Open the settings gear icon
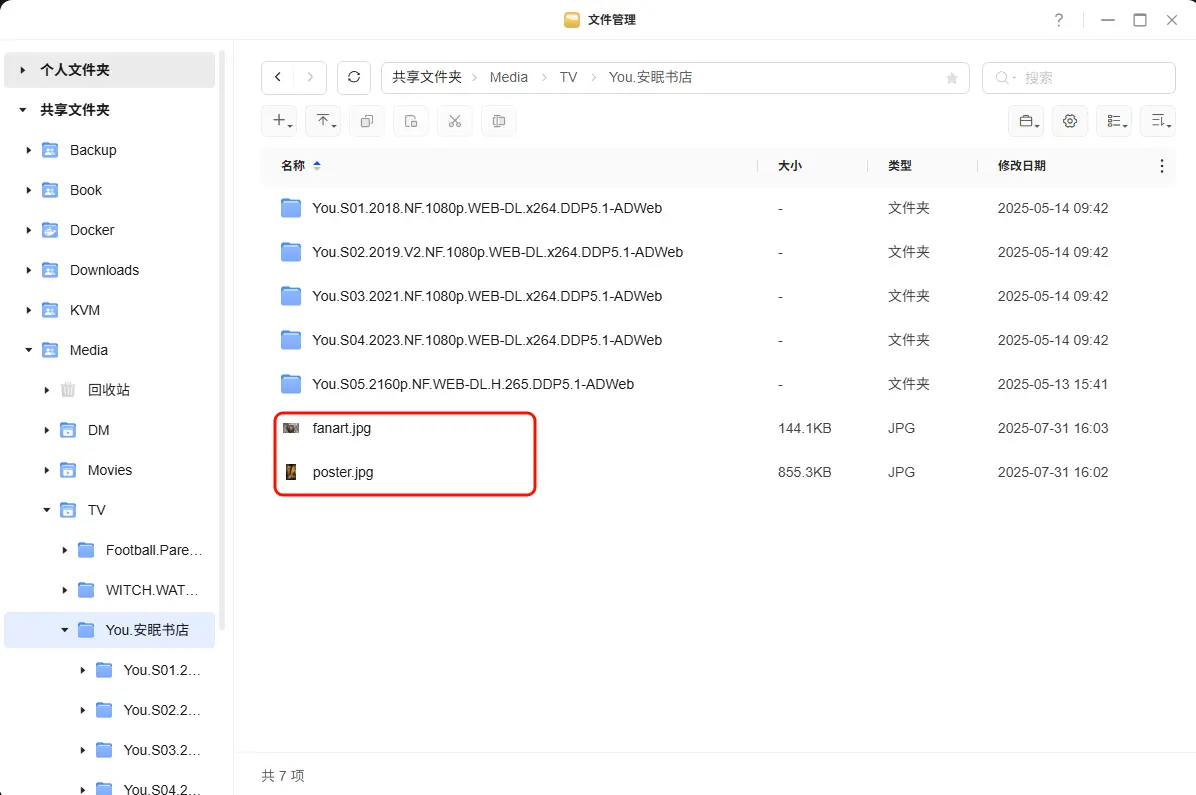 (x=1070, y=121)
